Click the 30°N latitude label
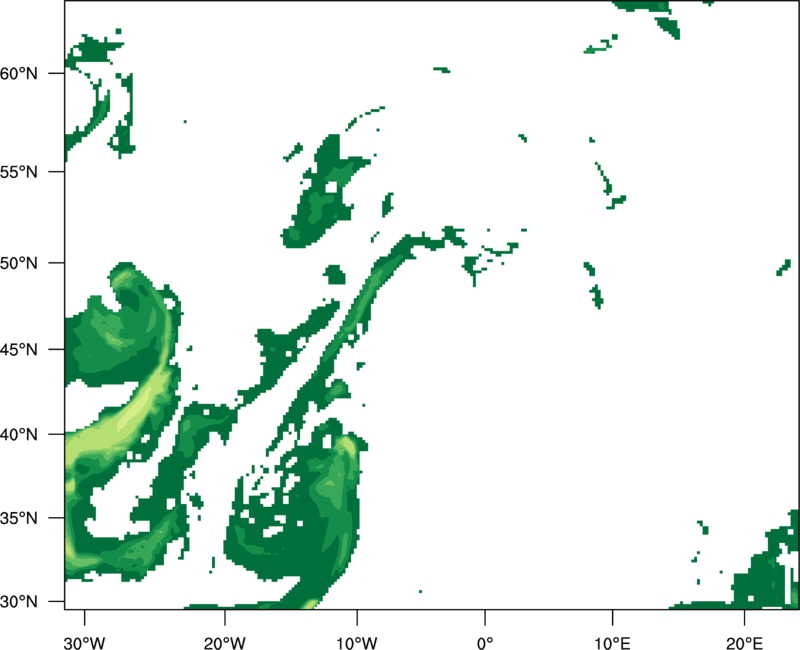Viewport: 800px width, 650px height. click(19, 602)
